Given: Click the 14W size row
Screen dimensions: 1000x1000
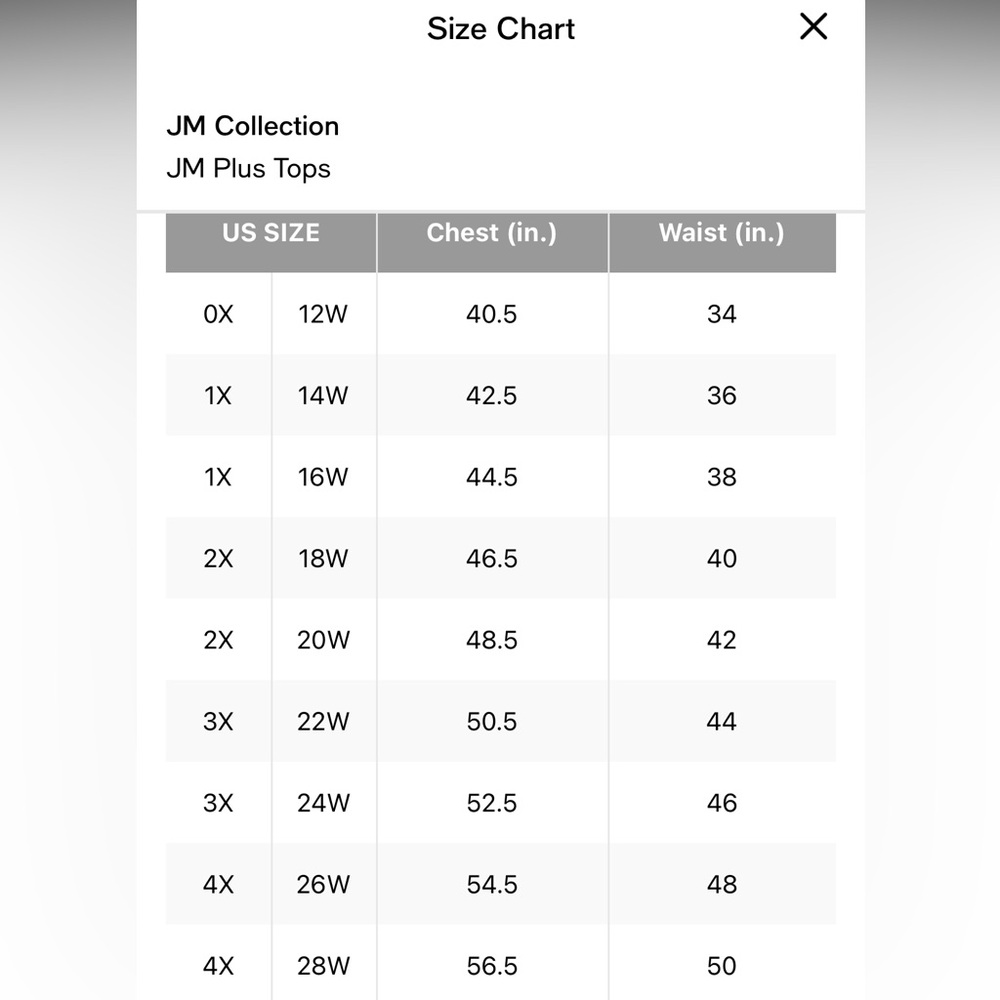Looking at the screenshot, I should 323,396.
